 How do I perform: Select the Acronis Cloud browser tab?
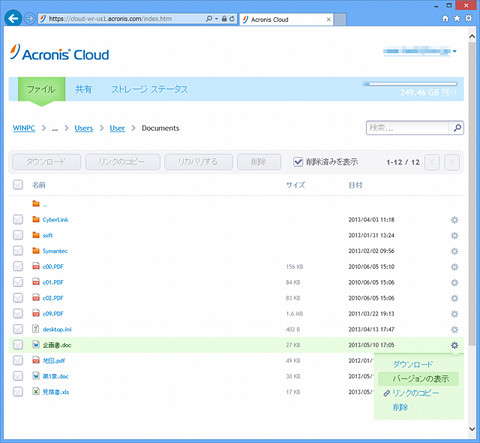pos(286,20)
